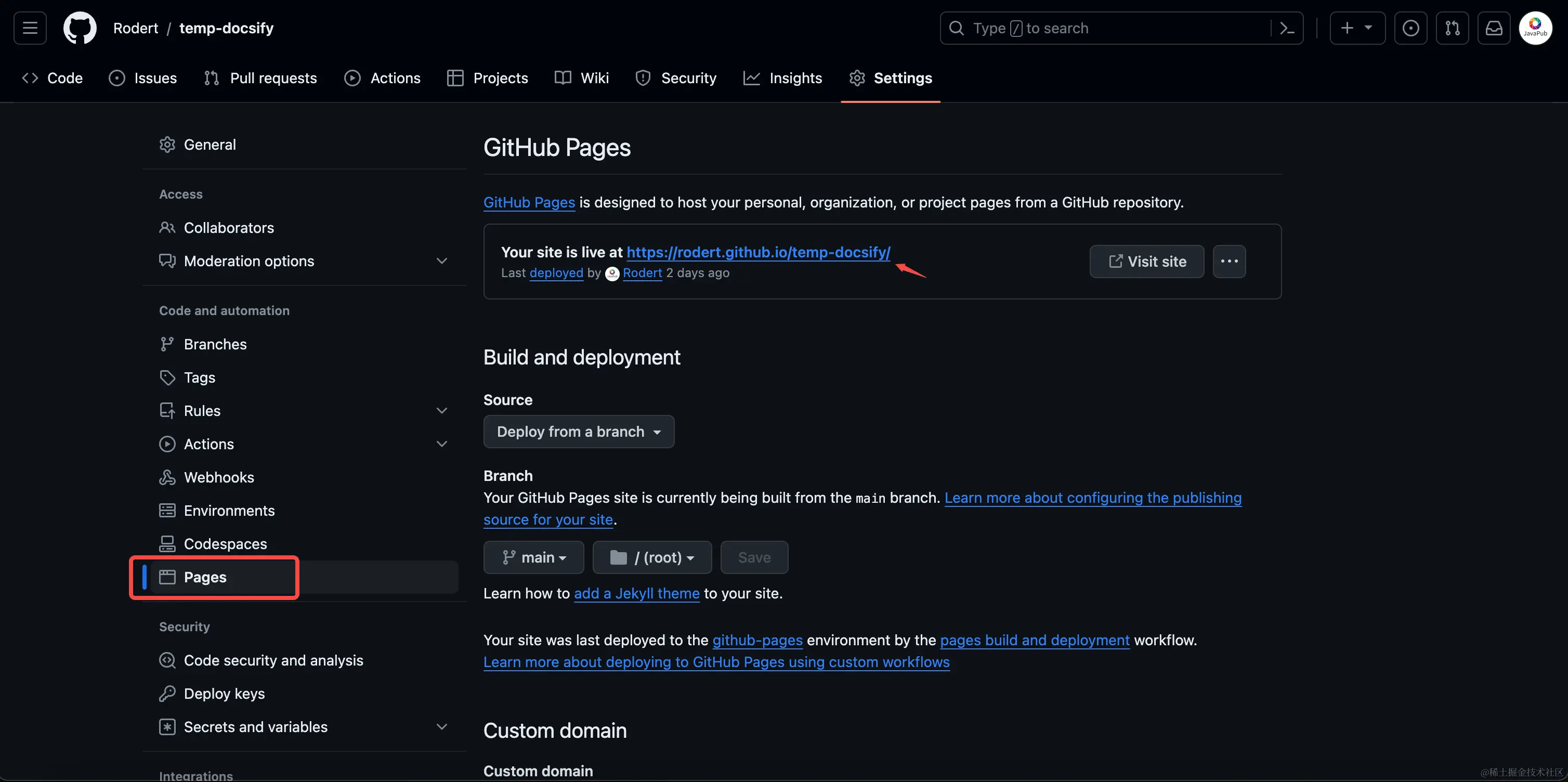The width and height of the screenshot is (1568, 782).
Task: Focus the Type to search field
Action: tap(1108, 28)
